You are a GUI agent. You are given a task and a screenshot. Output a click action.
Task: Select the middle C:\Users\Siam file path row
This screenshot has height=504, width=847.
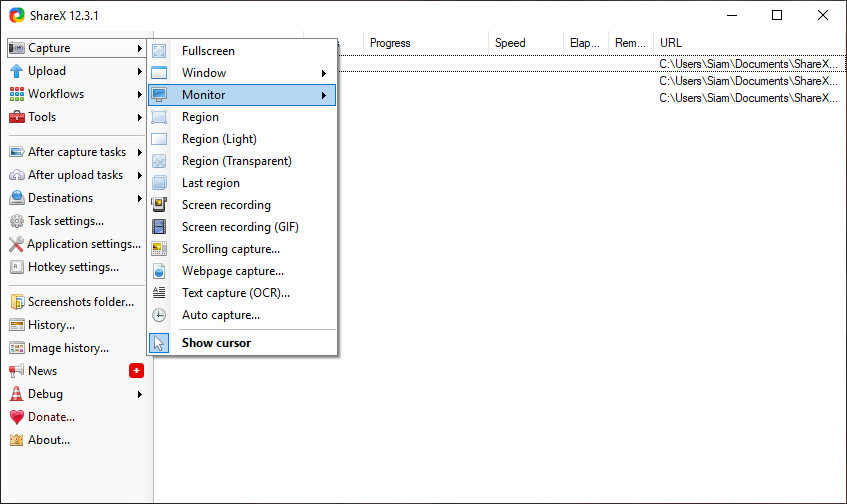749,81
